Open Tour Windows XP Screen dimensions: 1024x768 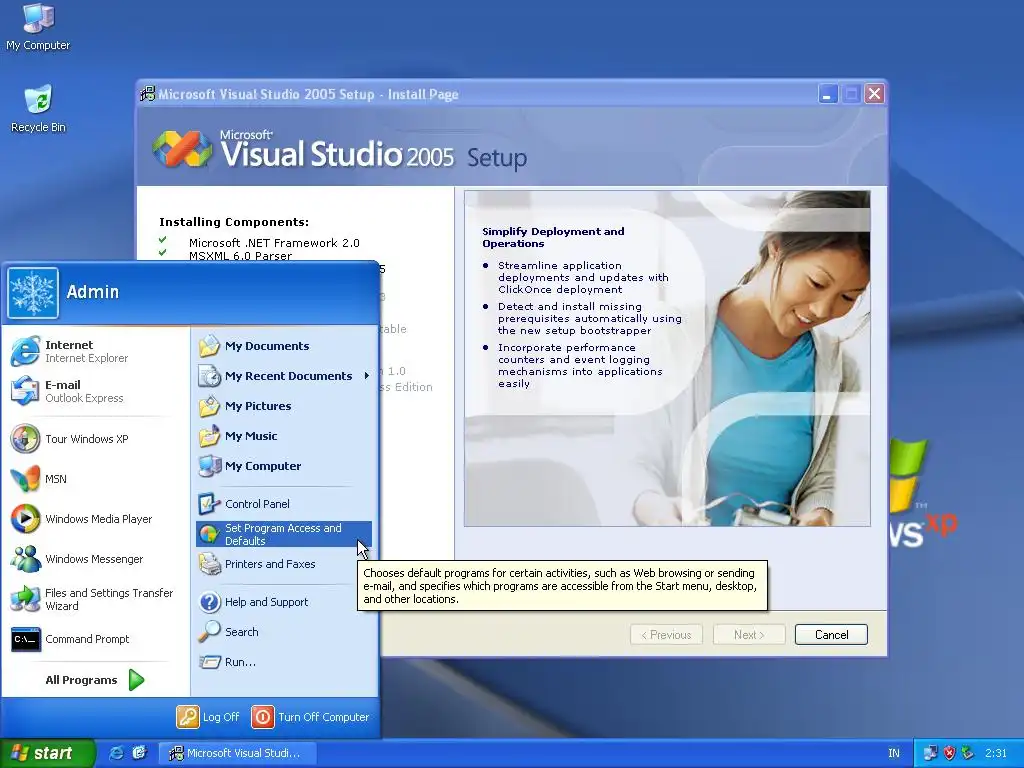(x=95, y=439)
